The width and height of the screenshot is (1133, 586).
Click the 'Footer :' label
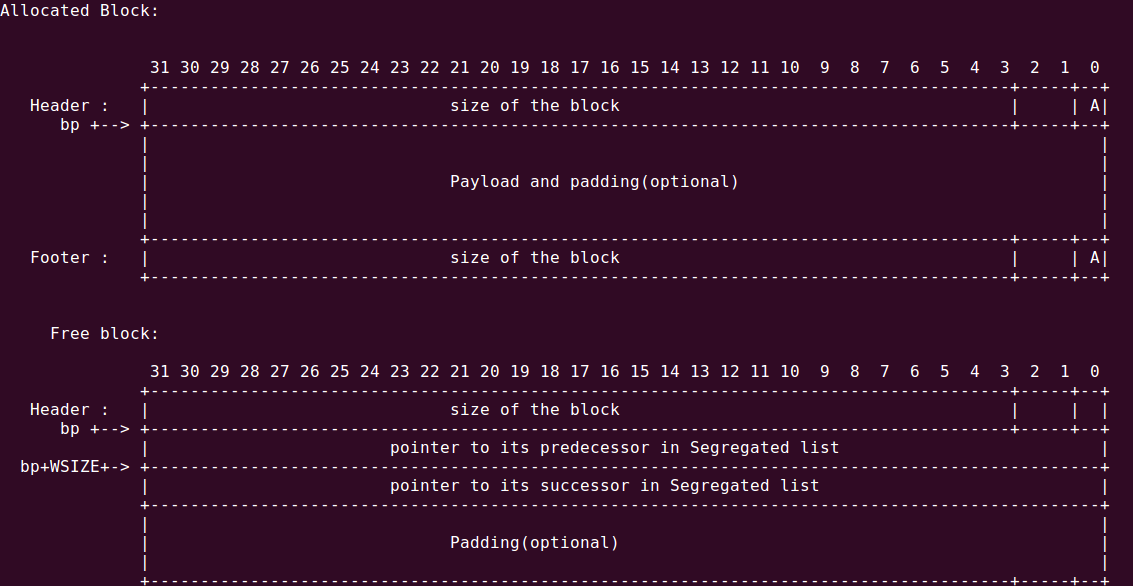tap(69, 258)
